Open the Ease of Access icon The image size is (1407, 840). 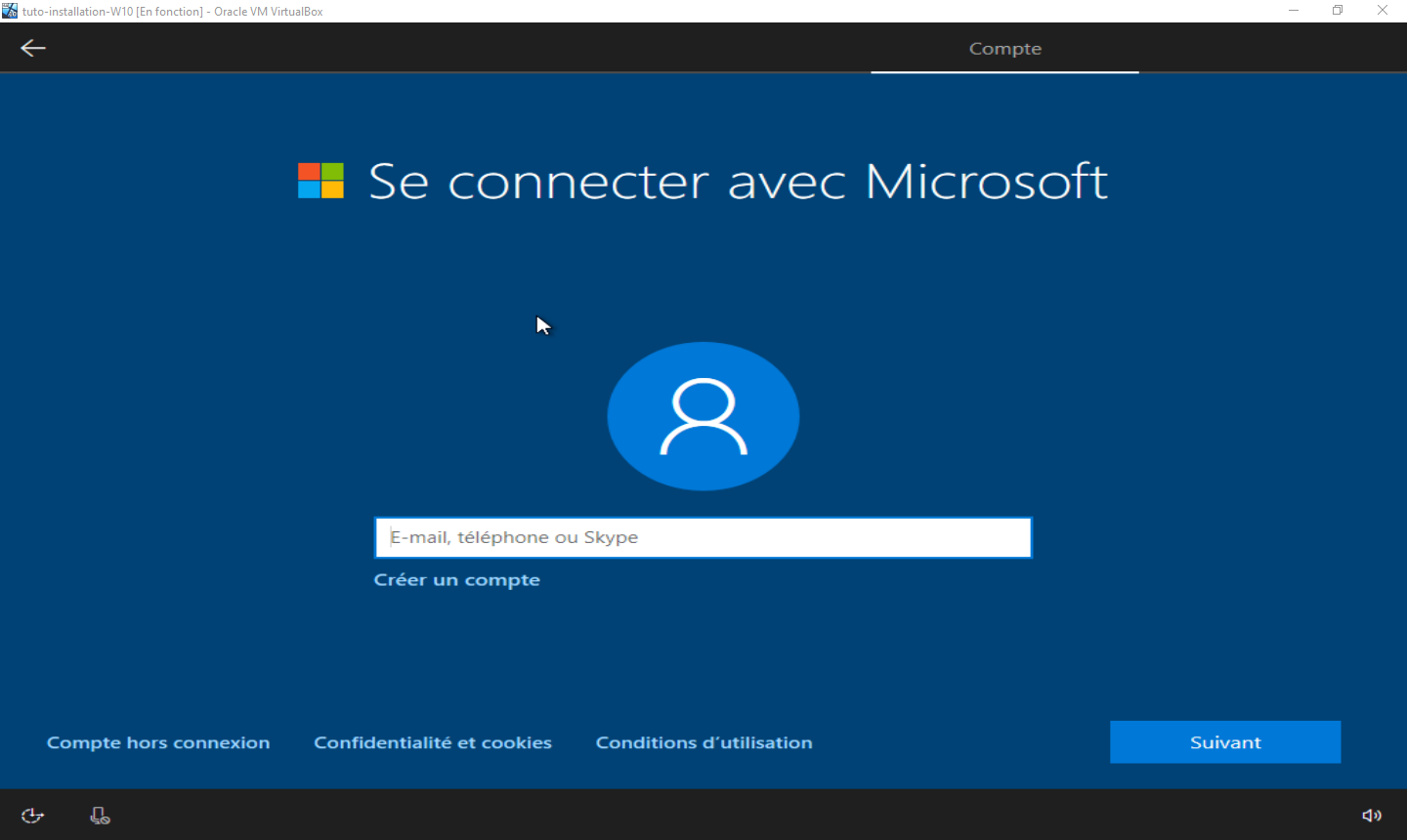point(32,816)
